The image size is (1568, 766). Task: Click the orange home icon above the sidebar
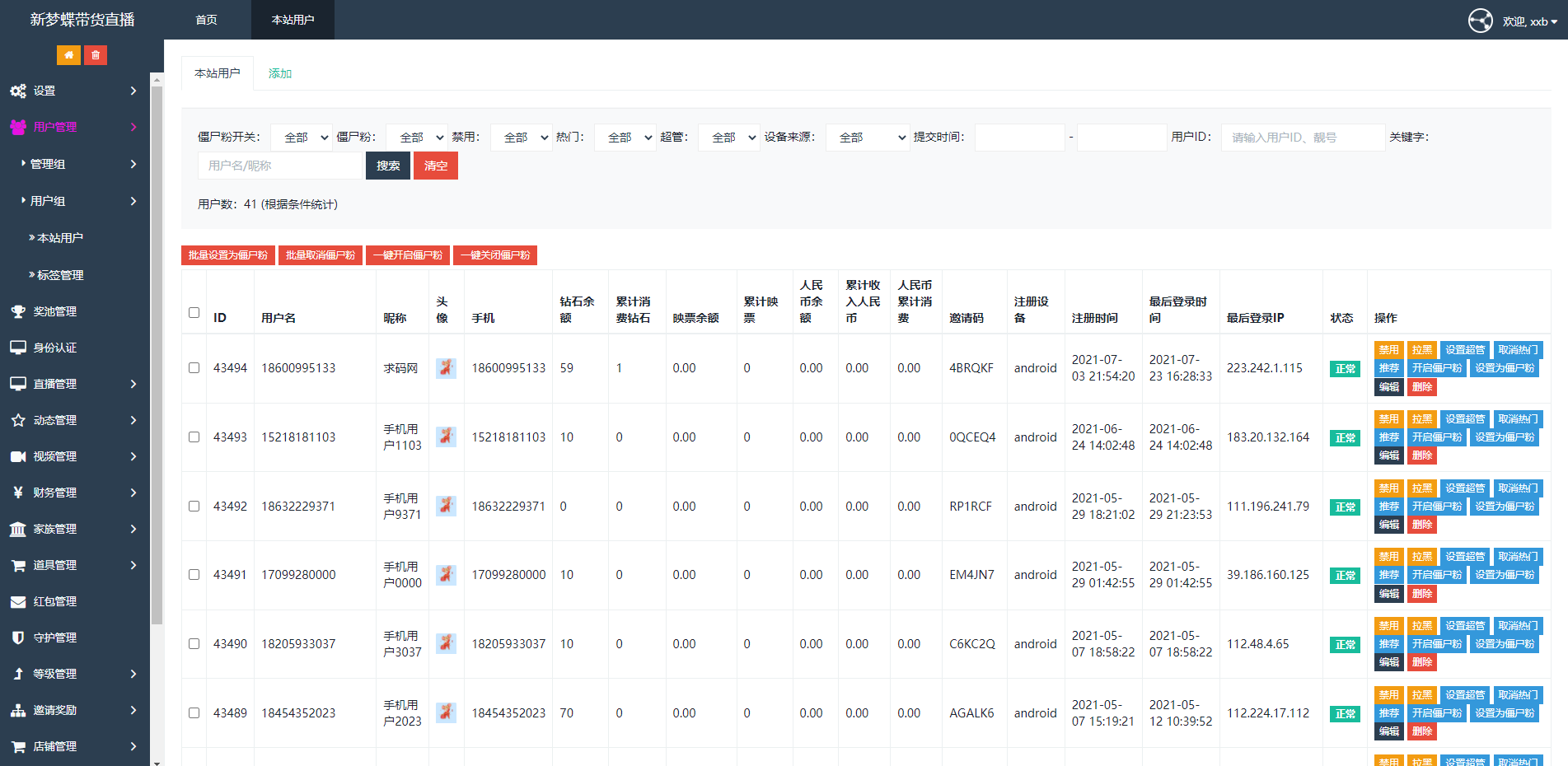coord(69,54)
